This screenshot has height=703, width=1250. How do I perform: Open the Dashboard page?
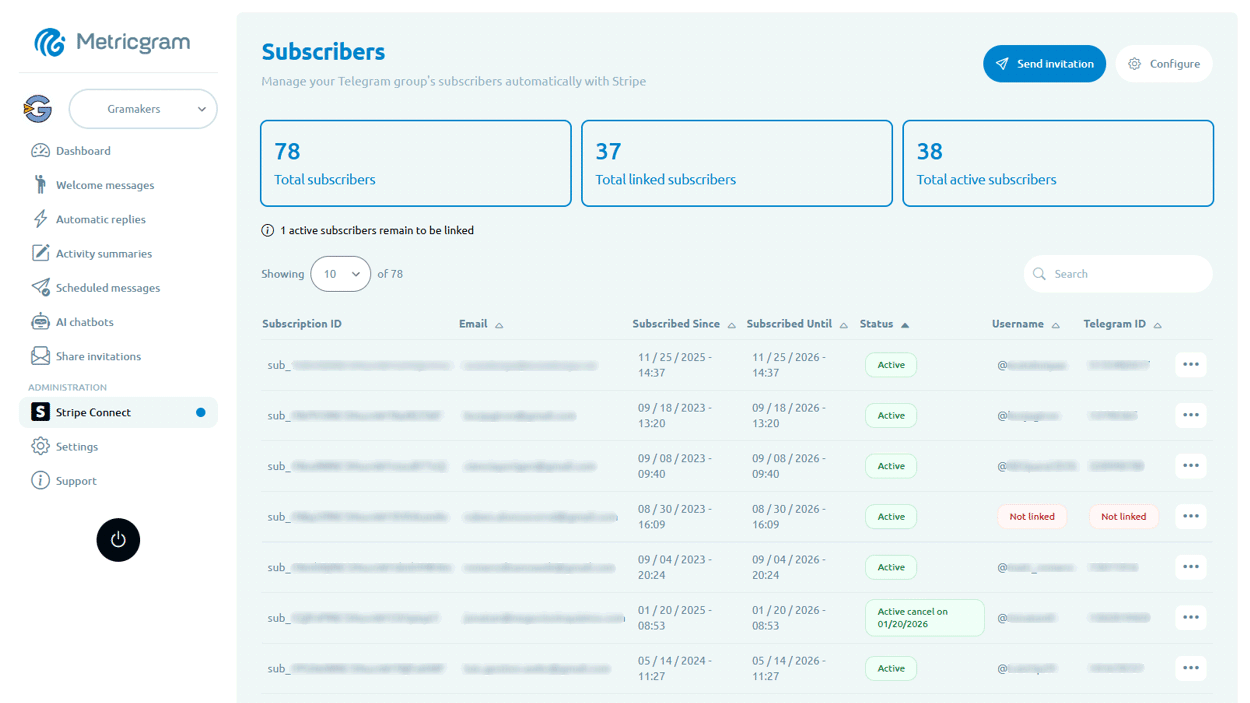pos(83,151)
